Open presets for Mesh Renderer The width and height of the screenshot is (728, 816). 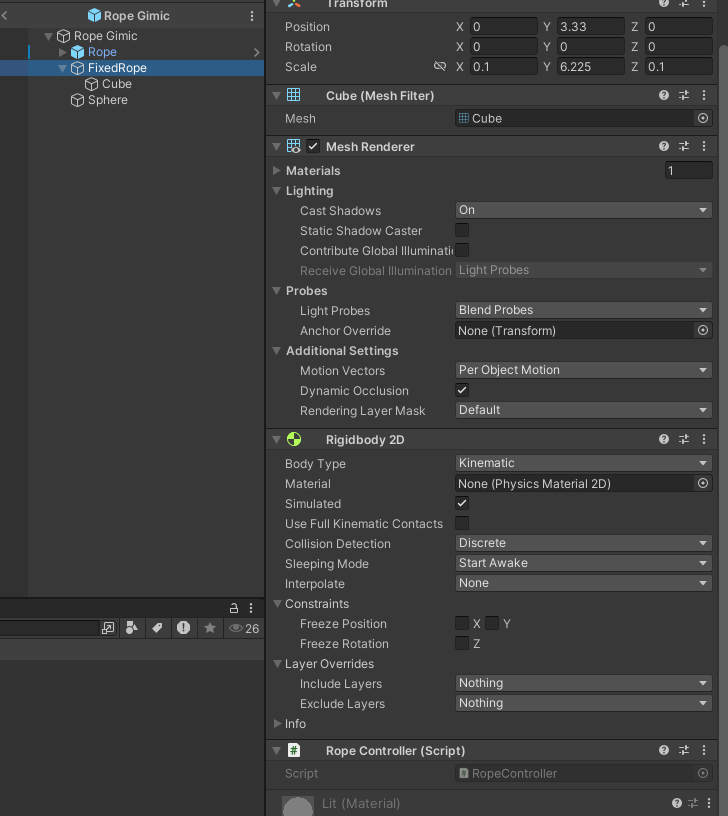pos(684,146)
